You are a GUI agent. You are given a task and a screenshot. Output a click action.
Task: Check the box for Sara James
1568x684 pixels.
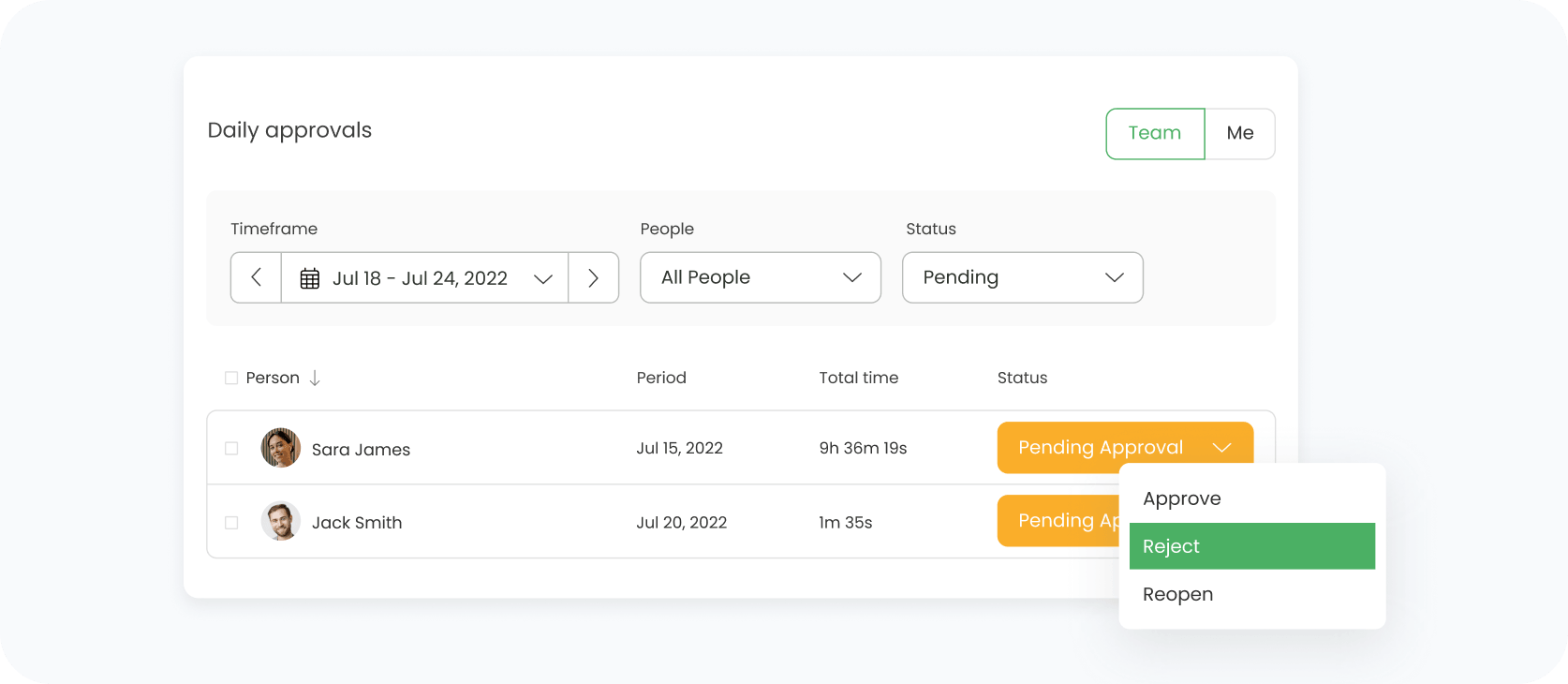click(x=231, y=449)
